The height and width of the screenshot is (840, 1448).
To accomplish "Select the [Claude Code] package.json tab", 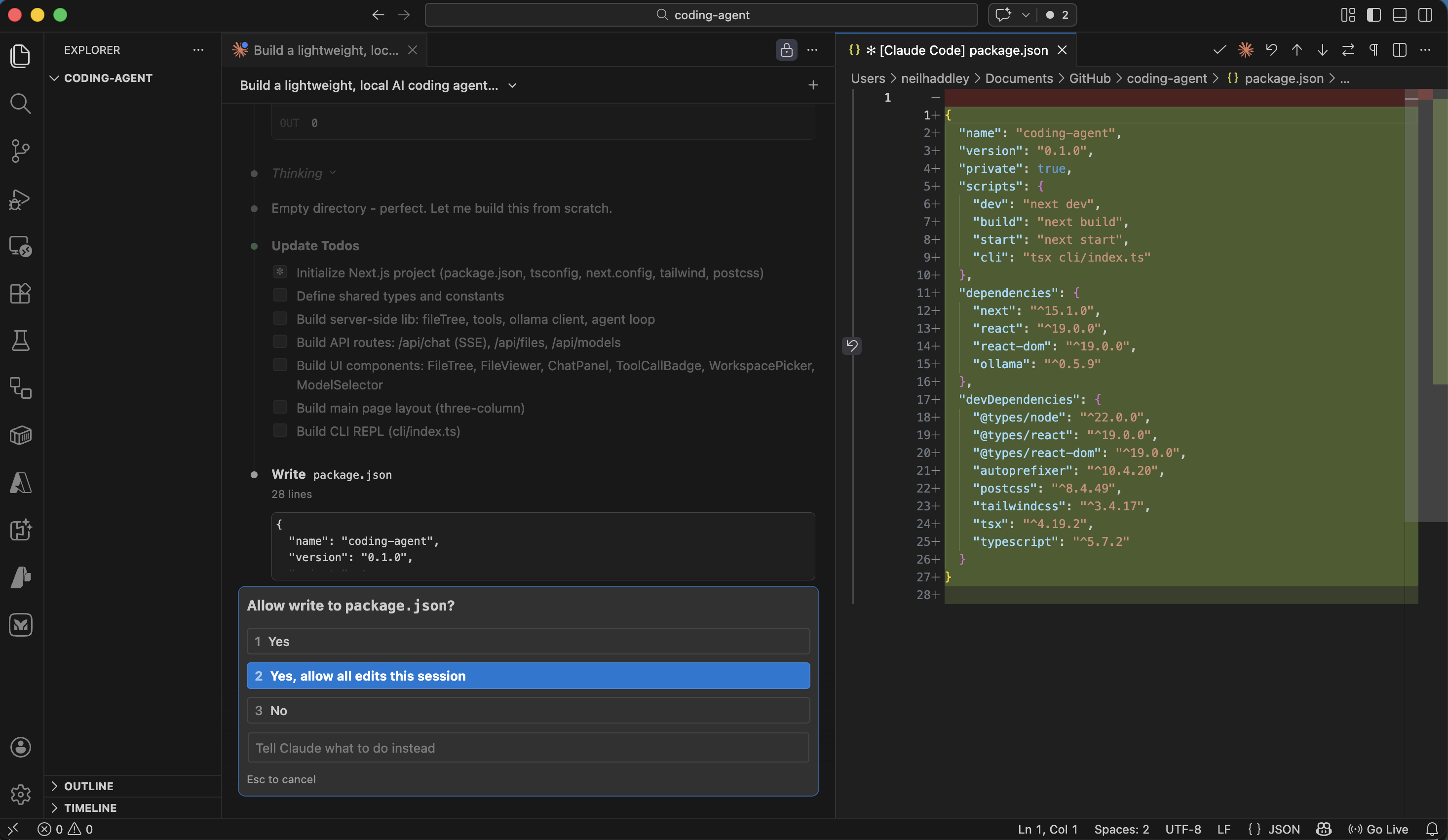I will tap(963, 50).
